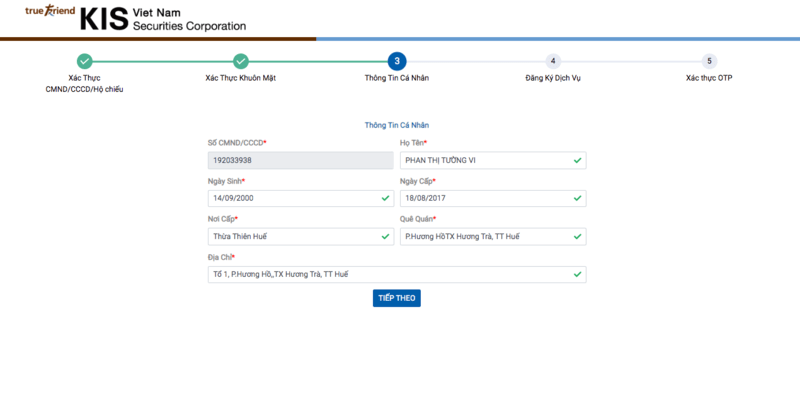Click step label Xác Thực Khuôn Mặt
Image resolution: width=800 pixels, height=397 pixels.
241,78
